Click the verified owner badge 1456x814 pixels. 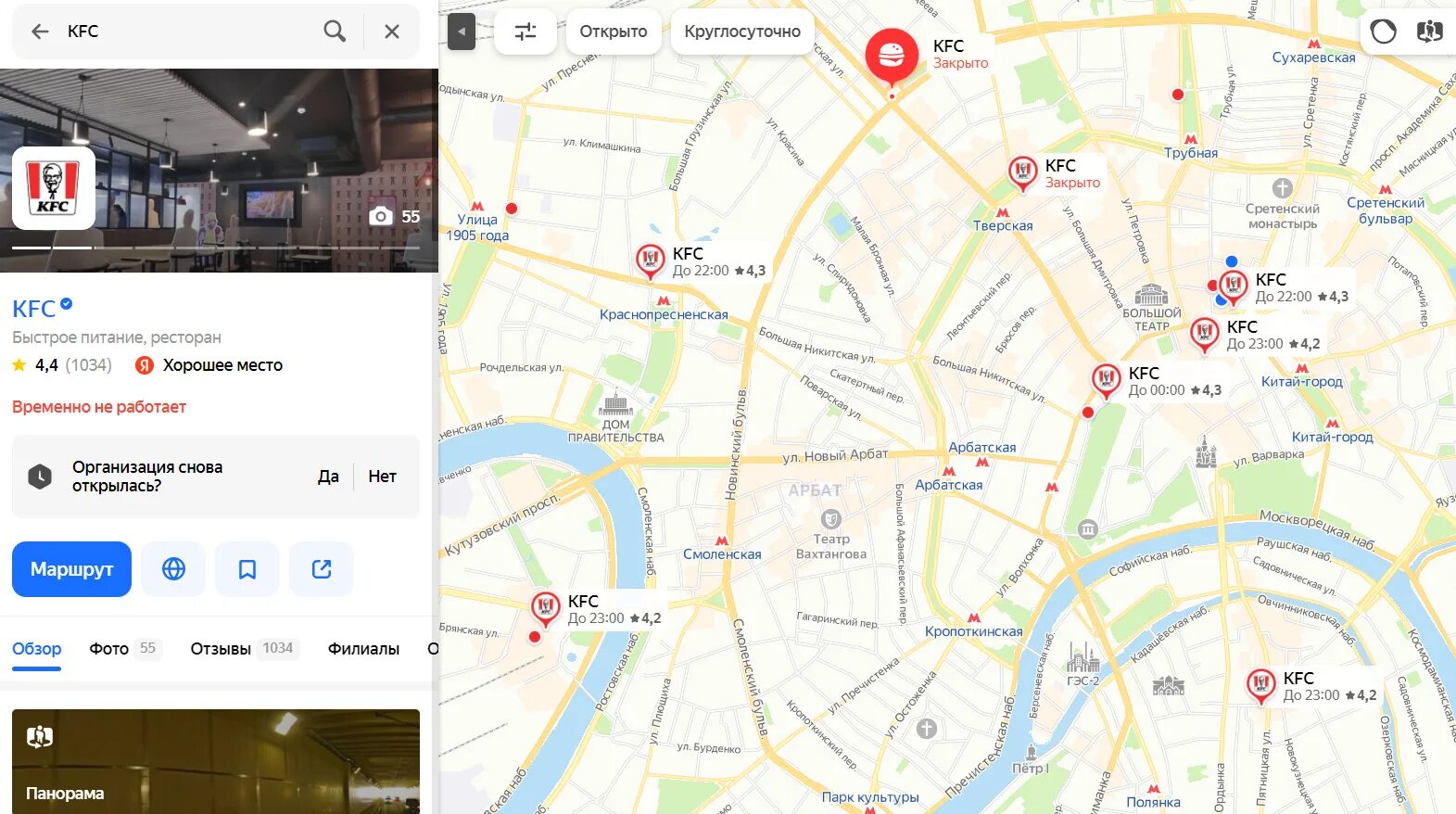click(67, 303)
